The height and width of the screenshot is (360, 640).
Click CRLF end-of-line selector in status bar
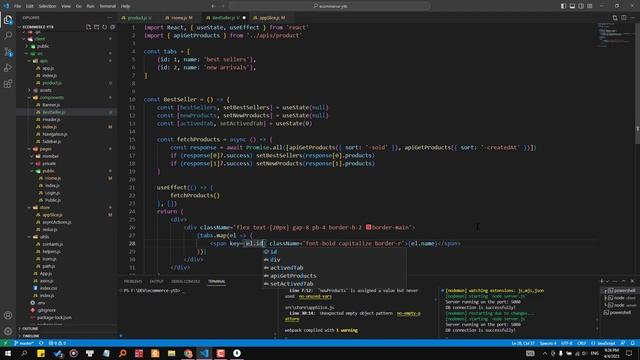582,343
